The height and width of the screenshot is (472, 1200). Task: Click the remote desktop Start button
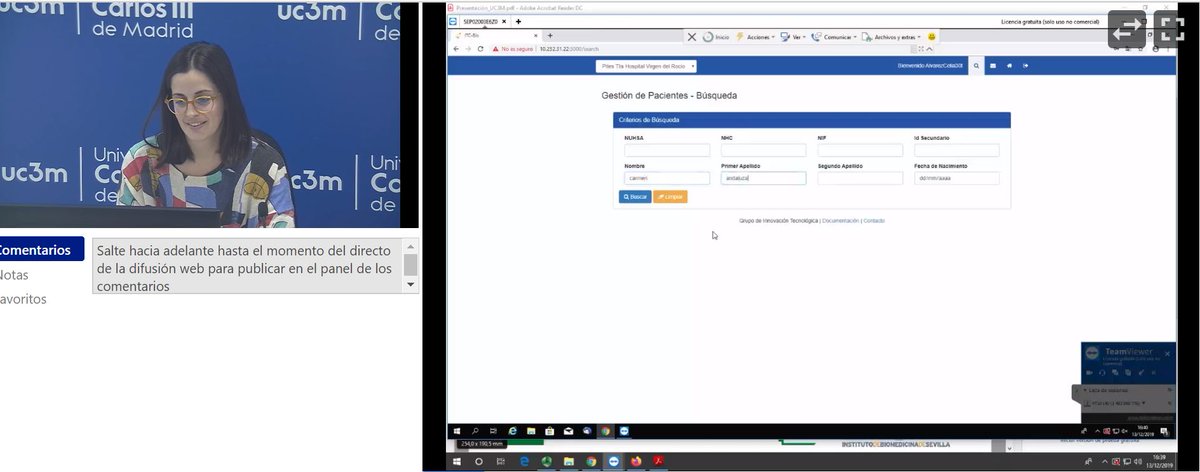click(455, 430)
